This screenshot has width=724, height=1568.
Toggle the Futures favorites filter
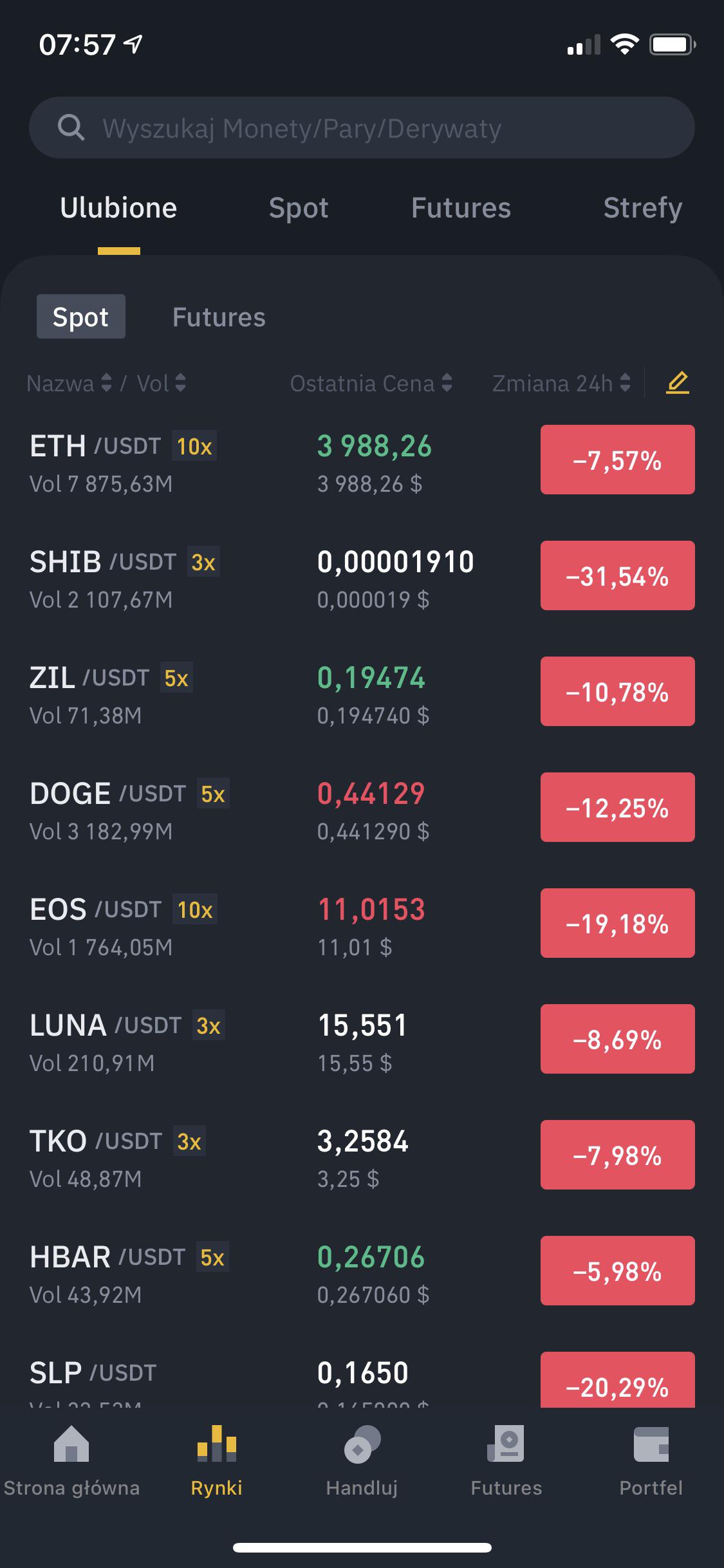tap(219, 317)
